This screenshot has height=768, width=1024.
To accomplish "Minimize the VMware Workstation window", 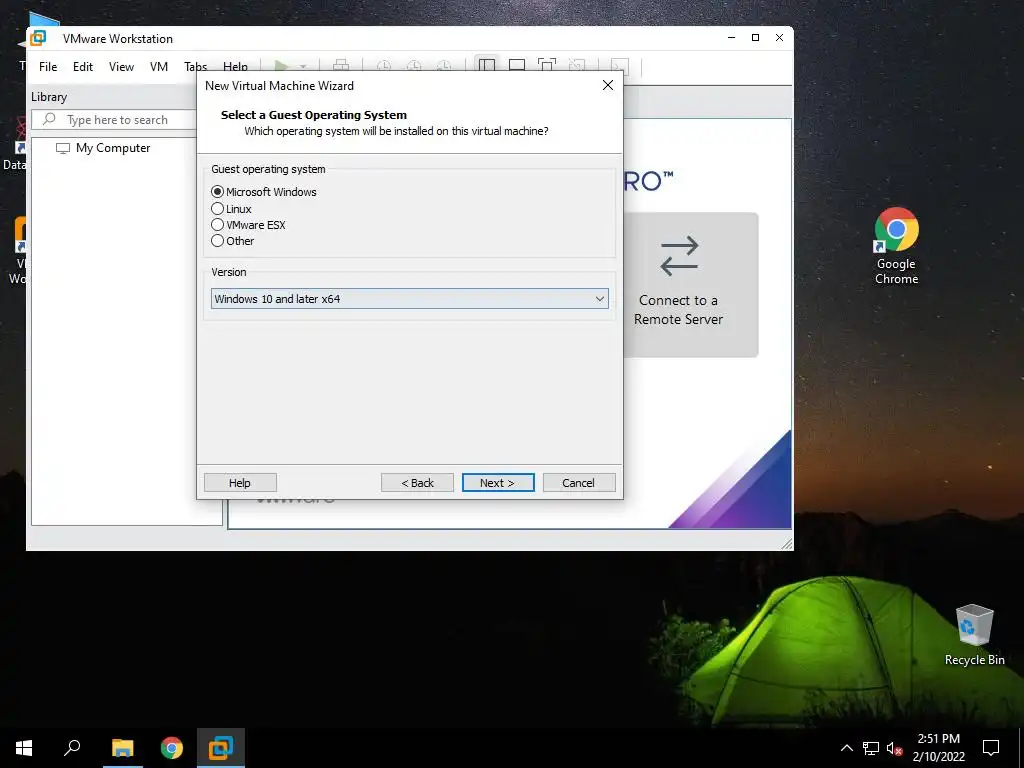I will (x=731, y=38).
